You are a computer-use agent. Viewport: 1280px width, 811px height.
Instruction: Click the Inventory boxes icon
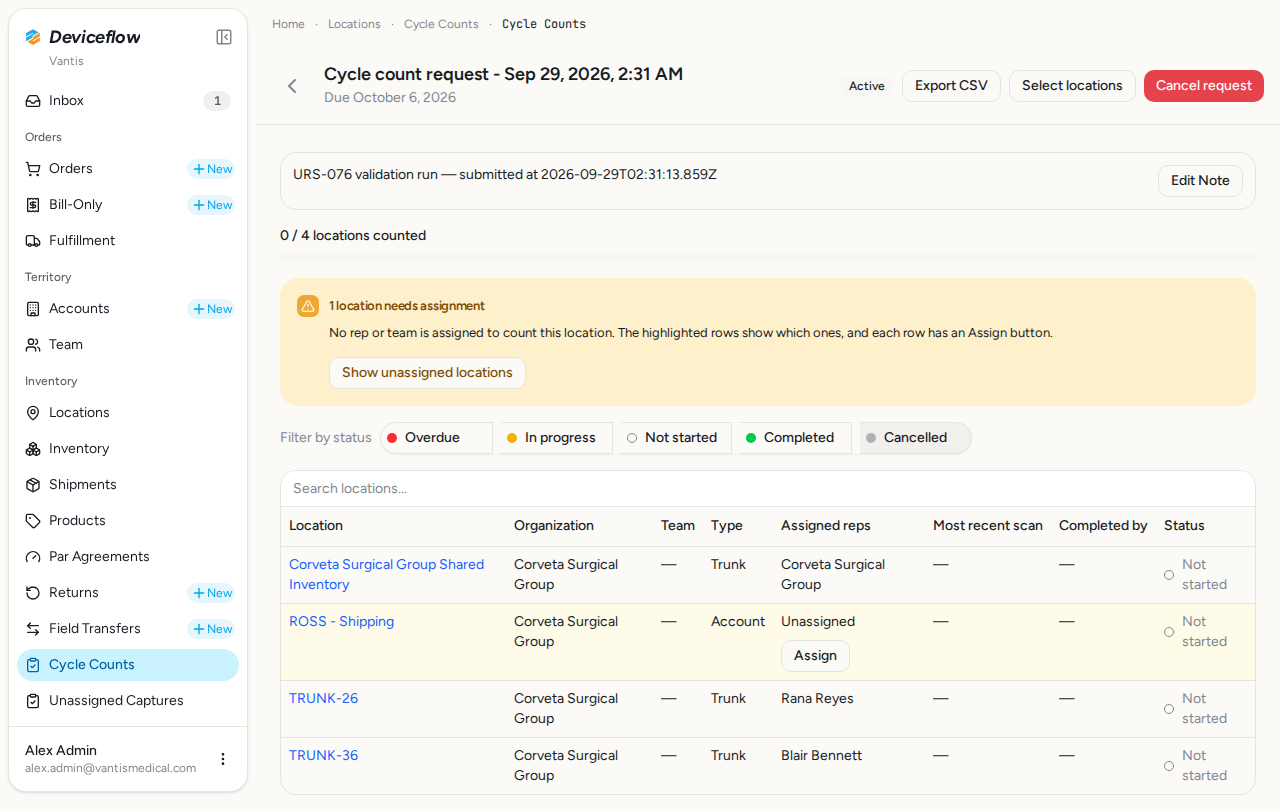(x=33, y=449)
